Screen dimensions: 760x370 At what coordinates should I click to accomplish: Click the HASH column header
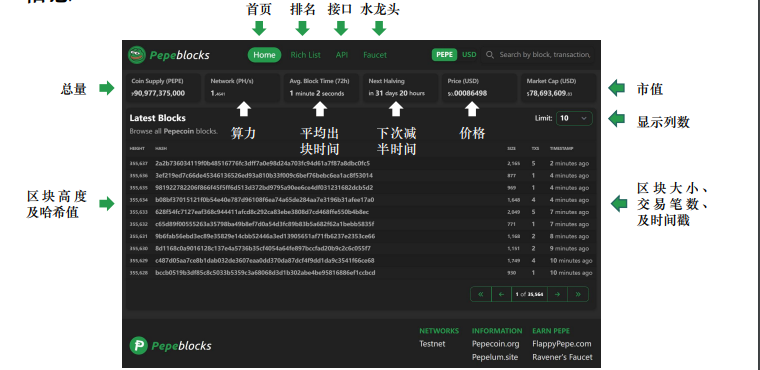tap(160, 149)
